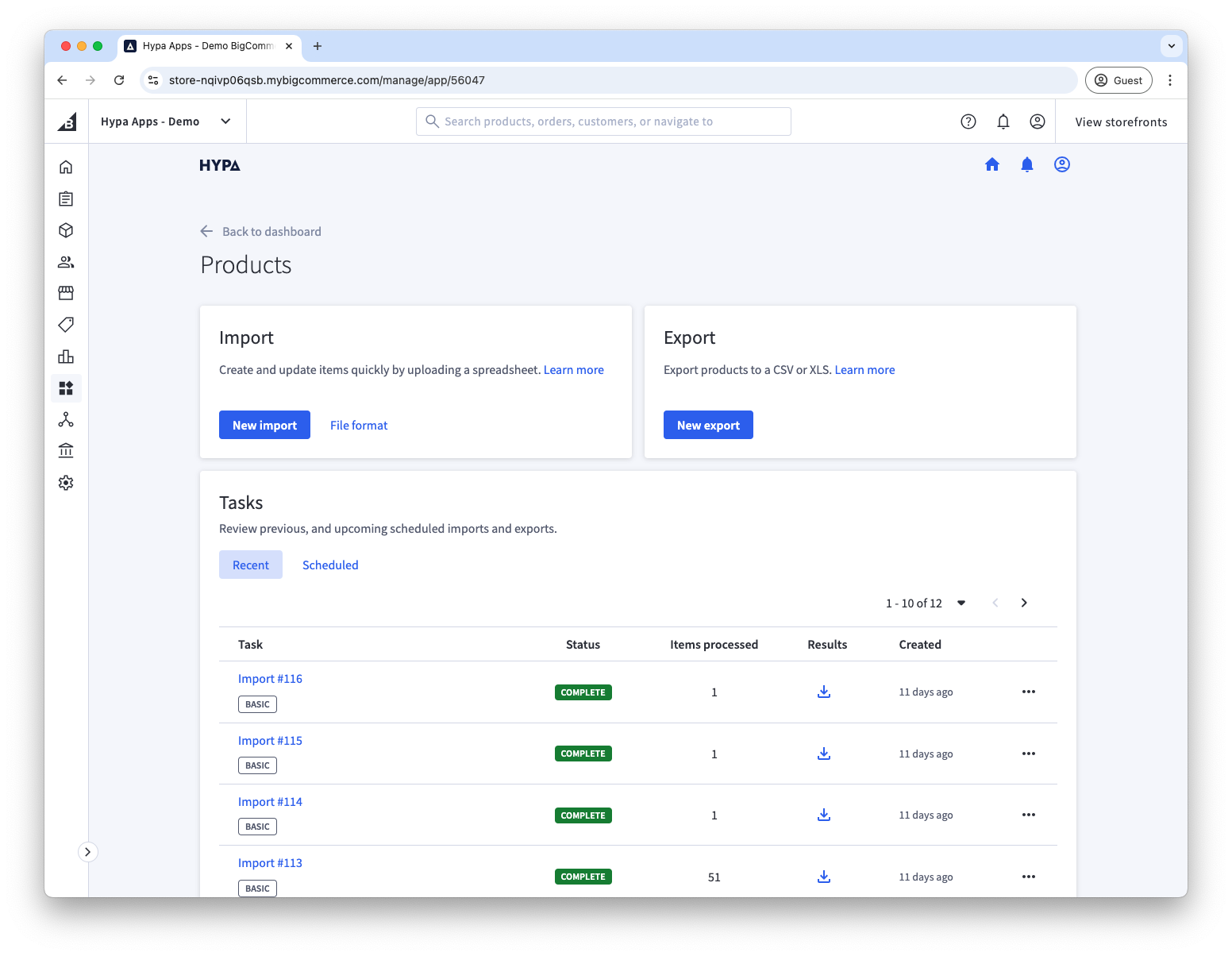
Task: Open BigCommerce help question mark icon
Action: 968,121
